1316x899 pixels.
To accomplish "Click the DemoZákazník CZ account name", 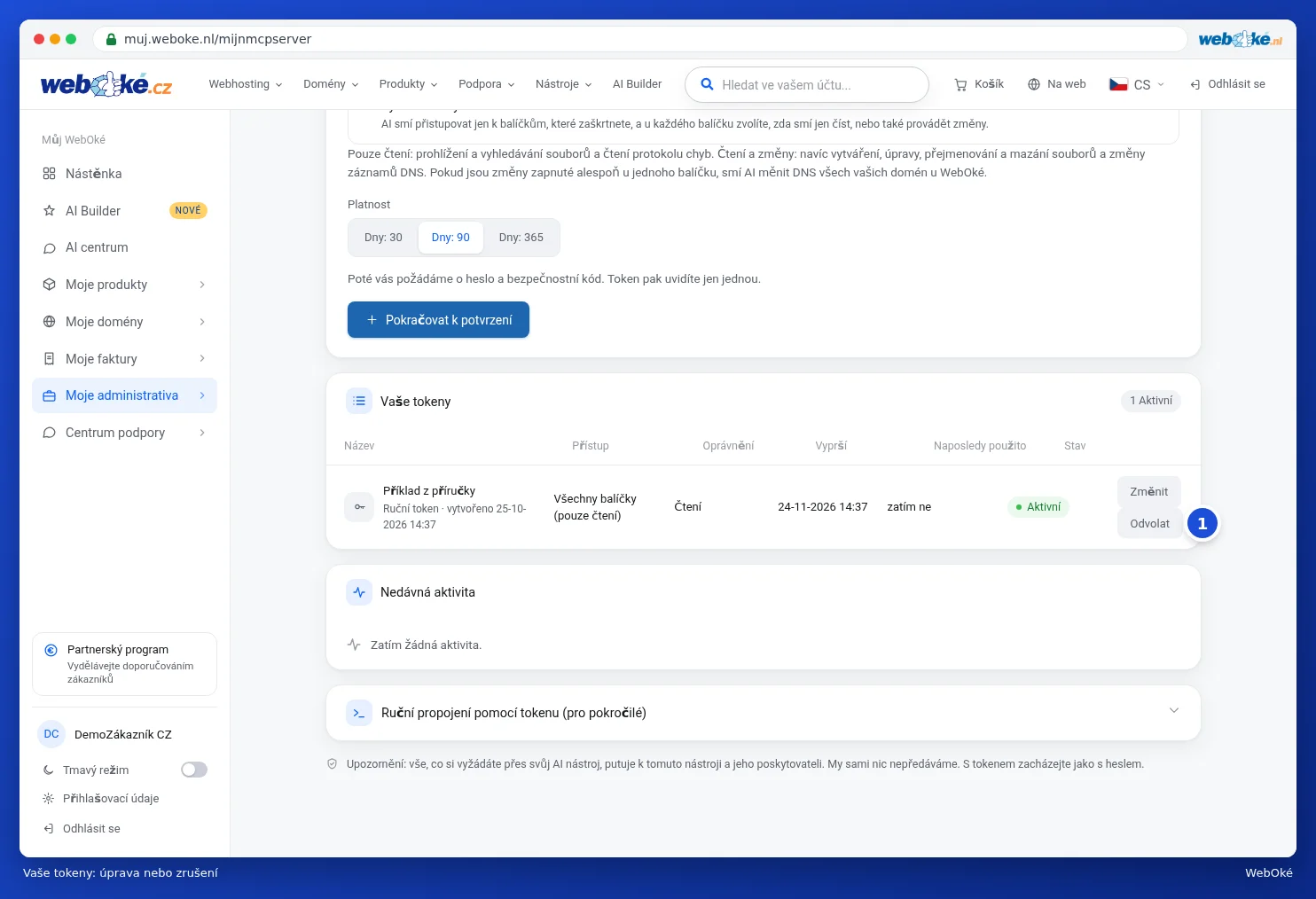I will pos(123,734).
